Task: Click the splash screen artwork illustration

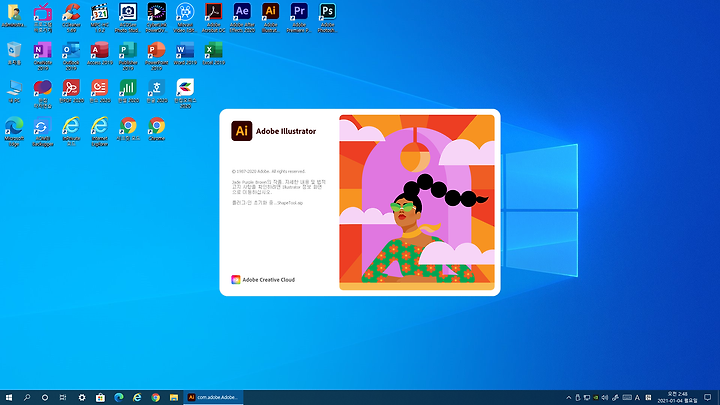Action: [x=417, y=202]
